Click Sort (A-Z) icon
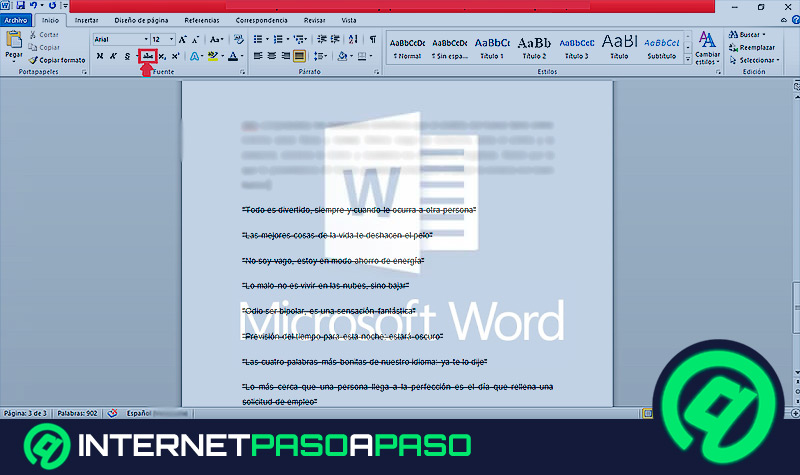 pyautogui.click(x=353, y=39)
